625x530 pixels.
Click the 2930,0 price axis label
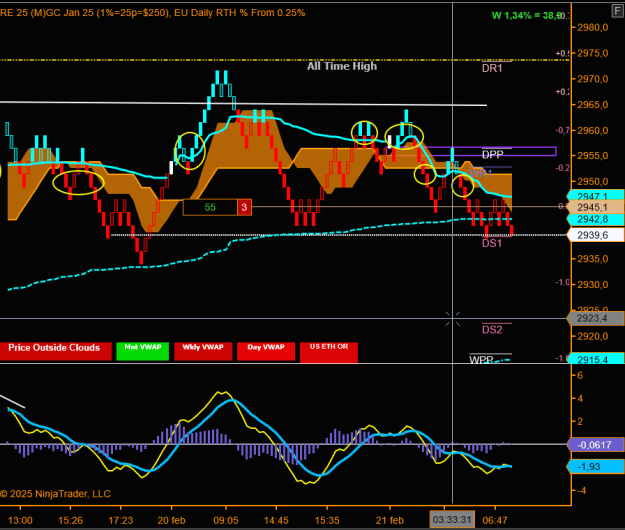[x=593, y=285]
